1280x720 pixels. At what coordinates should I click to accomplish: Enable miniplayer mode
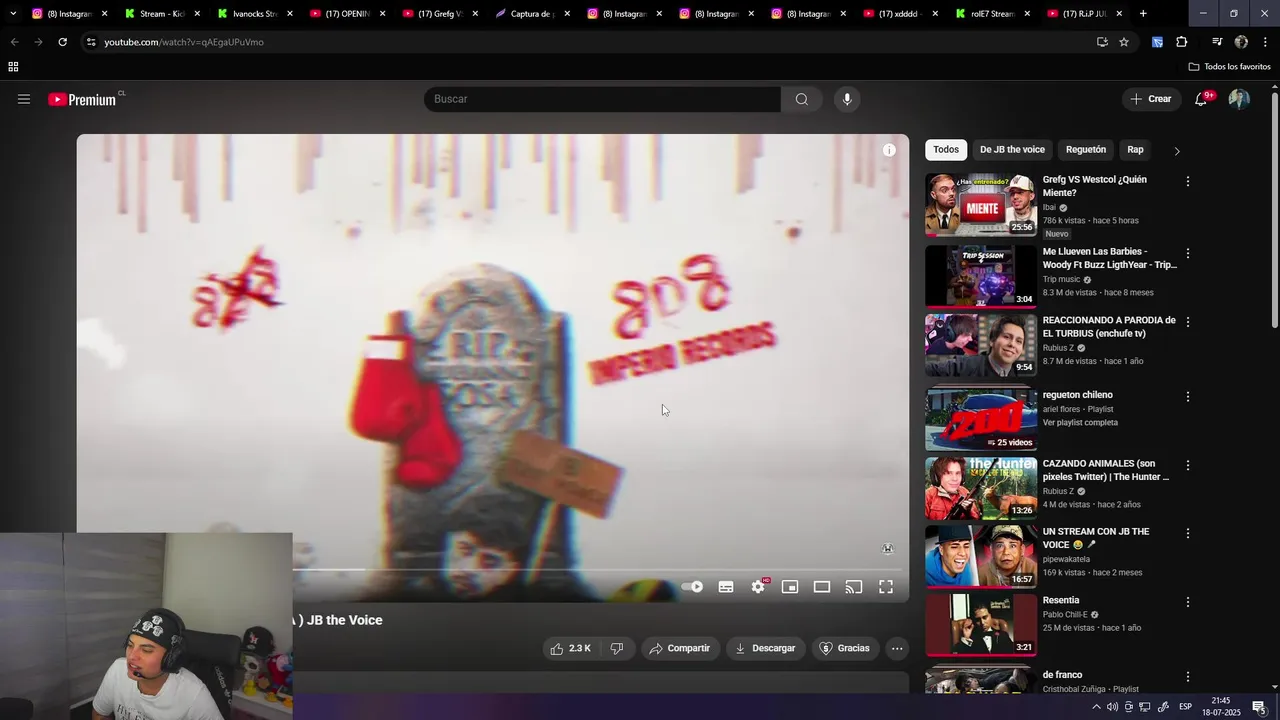(x=790, y=587)
